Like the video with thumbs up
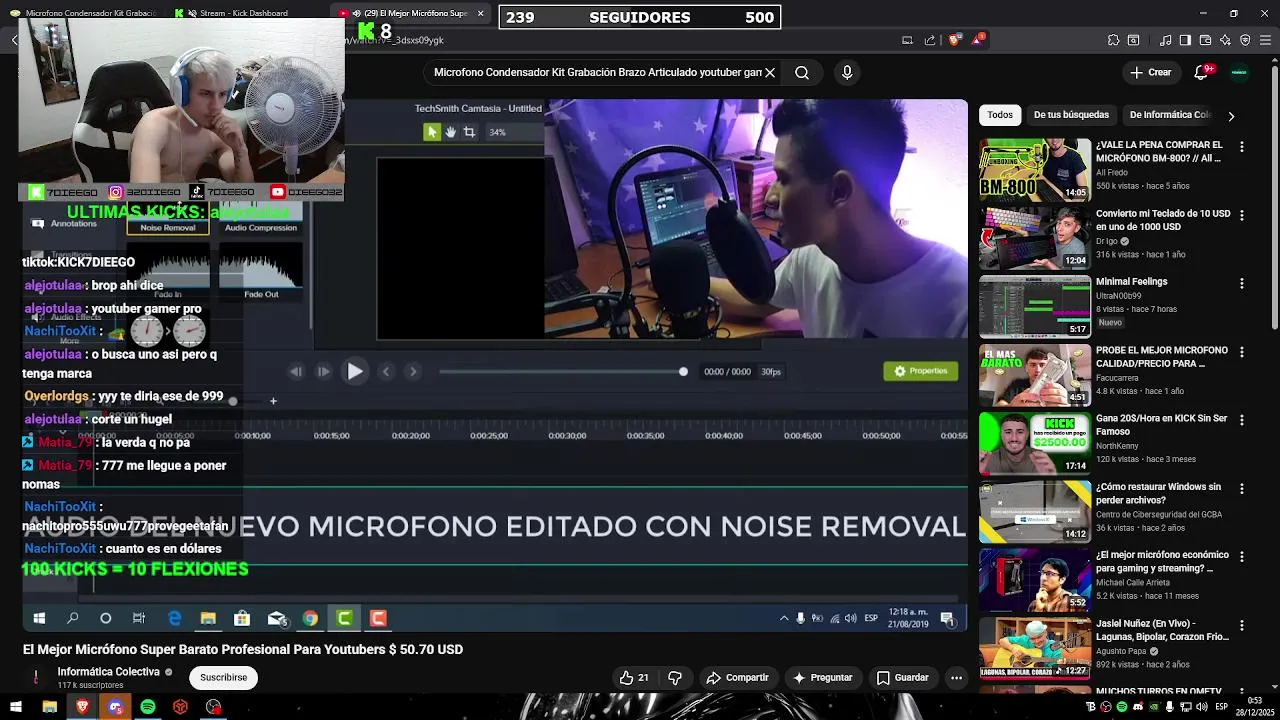The image size is (1280, 720). (x=634, y=677)
